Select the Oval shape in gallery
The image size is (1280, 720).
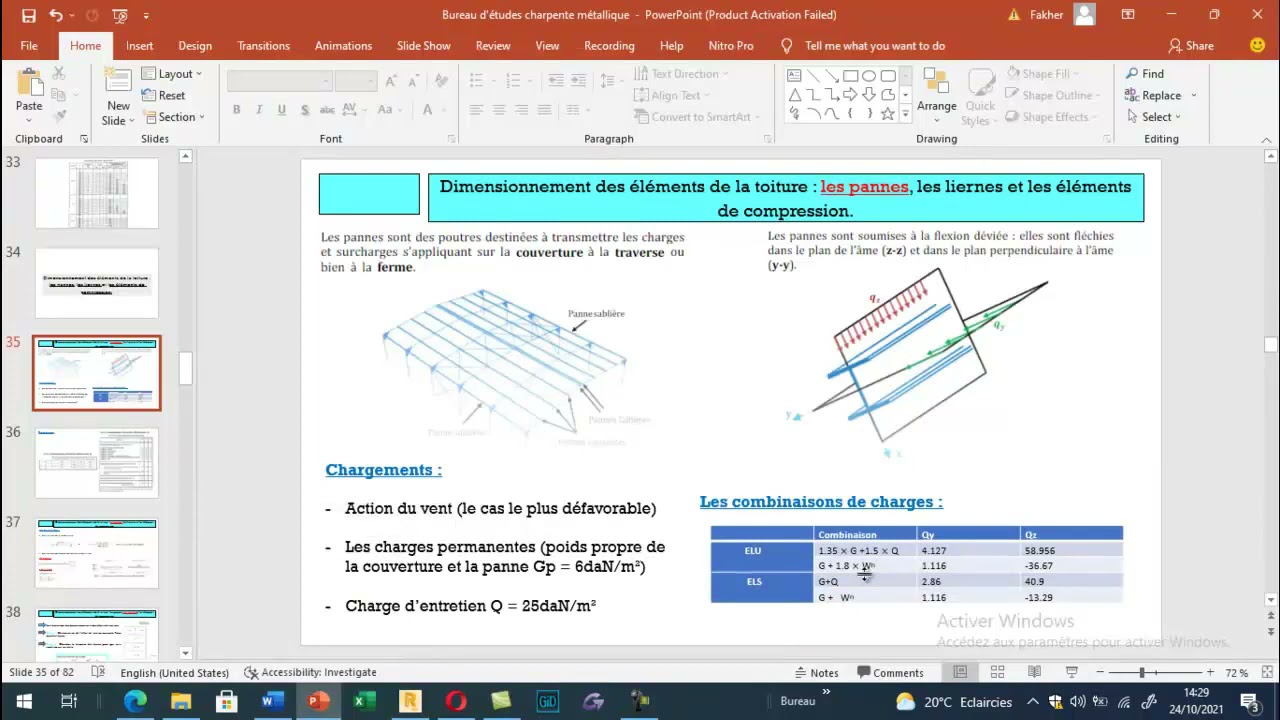coord(869,76)
